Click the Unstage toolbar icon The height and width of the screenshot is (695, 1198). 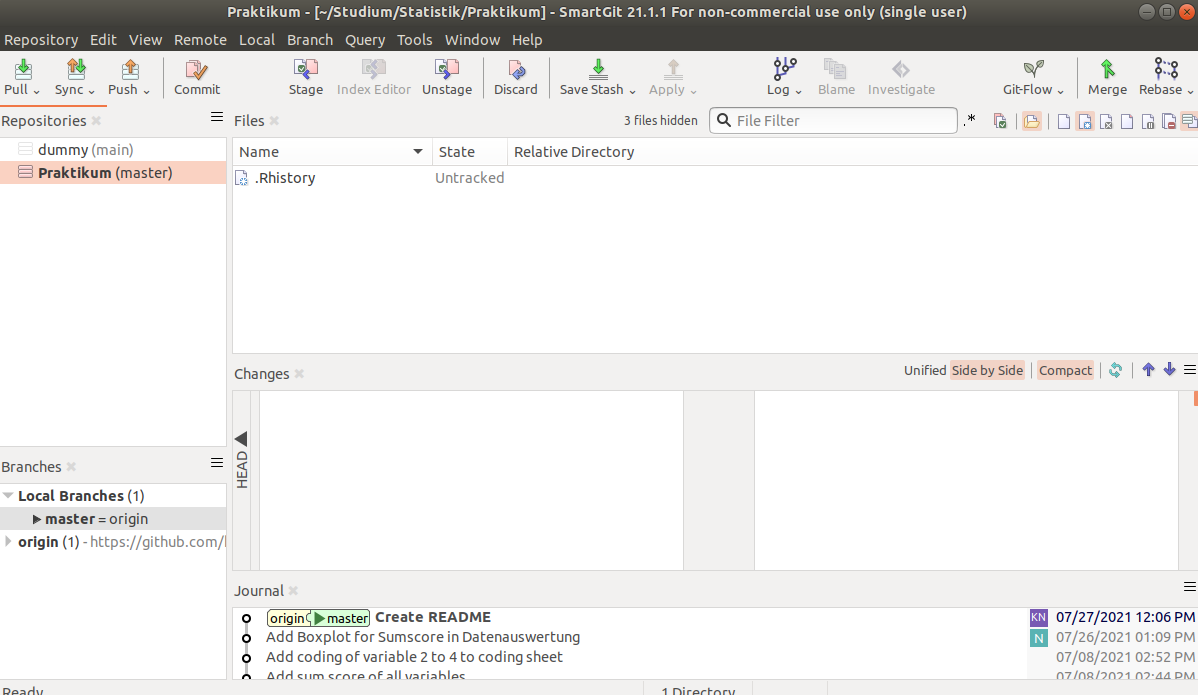tap(447, 70)
